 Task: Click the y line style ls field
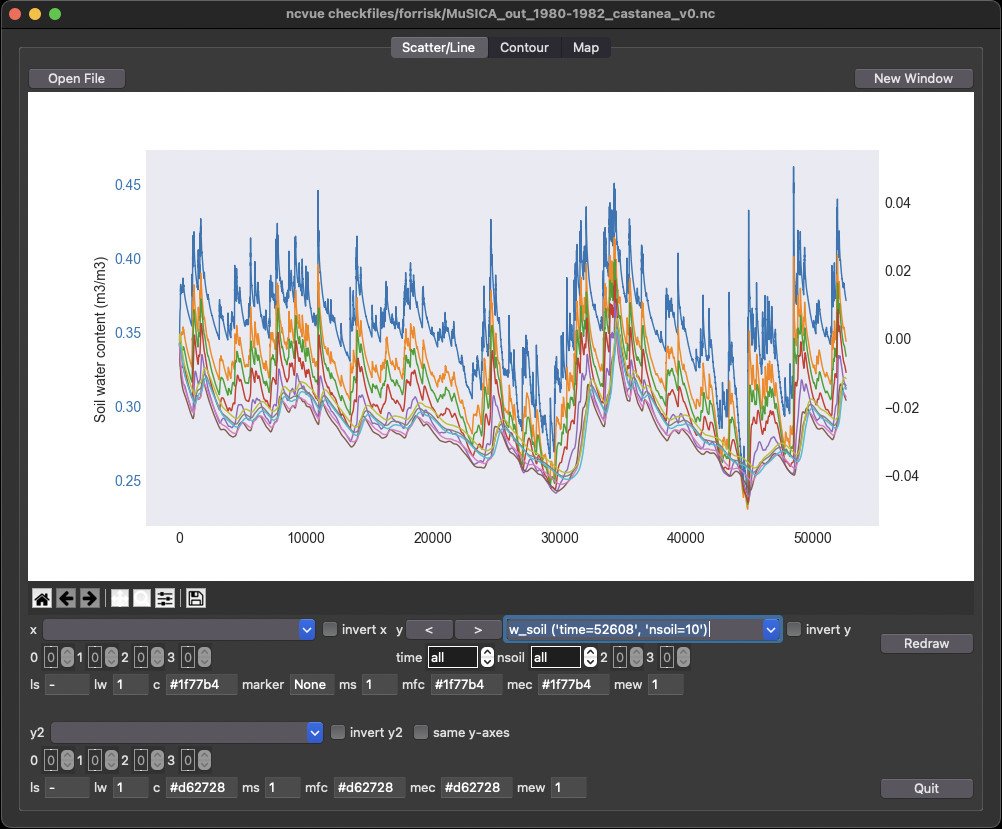coord(67,685)
